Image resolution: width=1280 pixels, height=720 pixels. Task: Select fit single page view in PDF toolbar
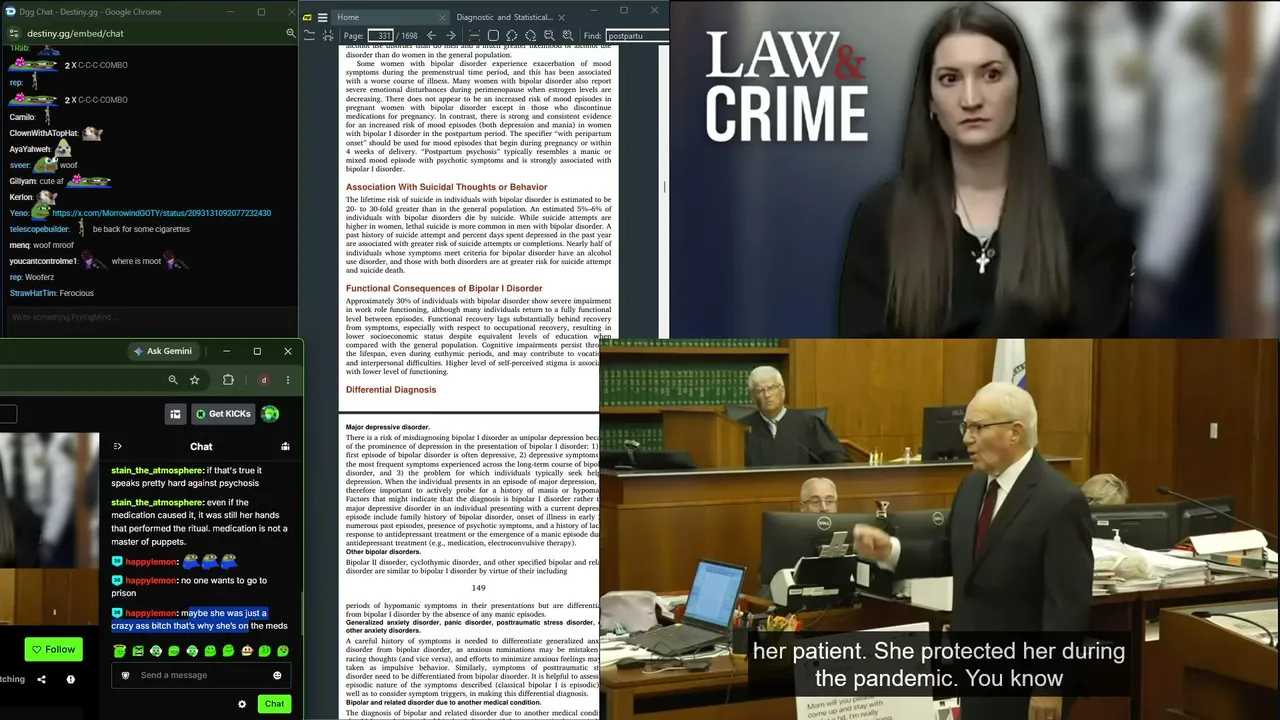(x=493, y=36)
